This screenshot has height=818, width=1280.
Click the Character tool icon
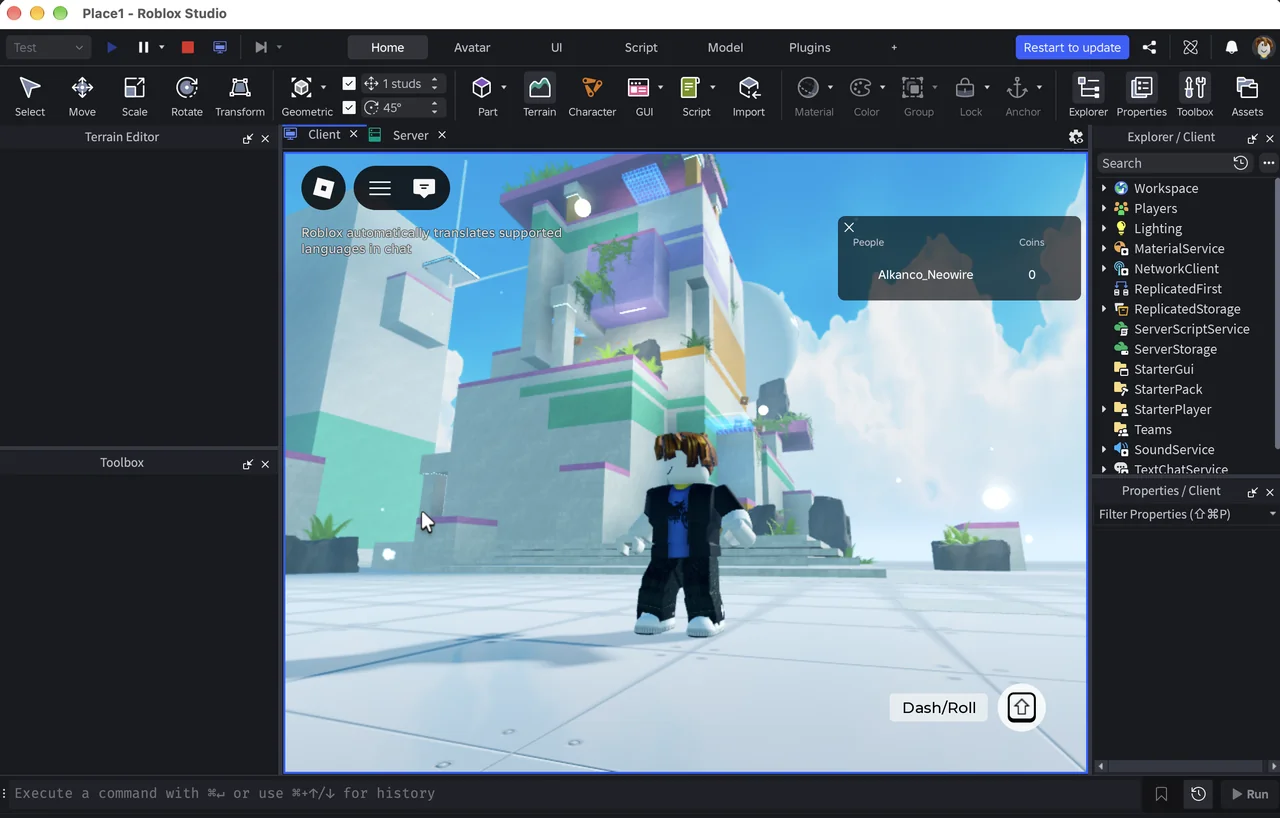pyautogui.click(x=592, y=88)
